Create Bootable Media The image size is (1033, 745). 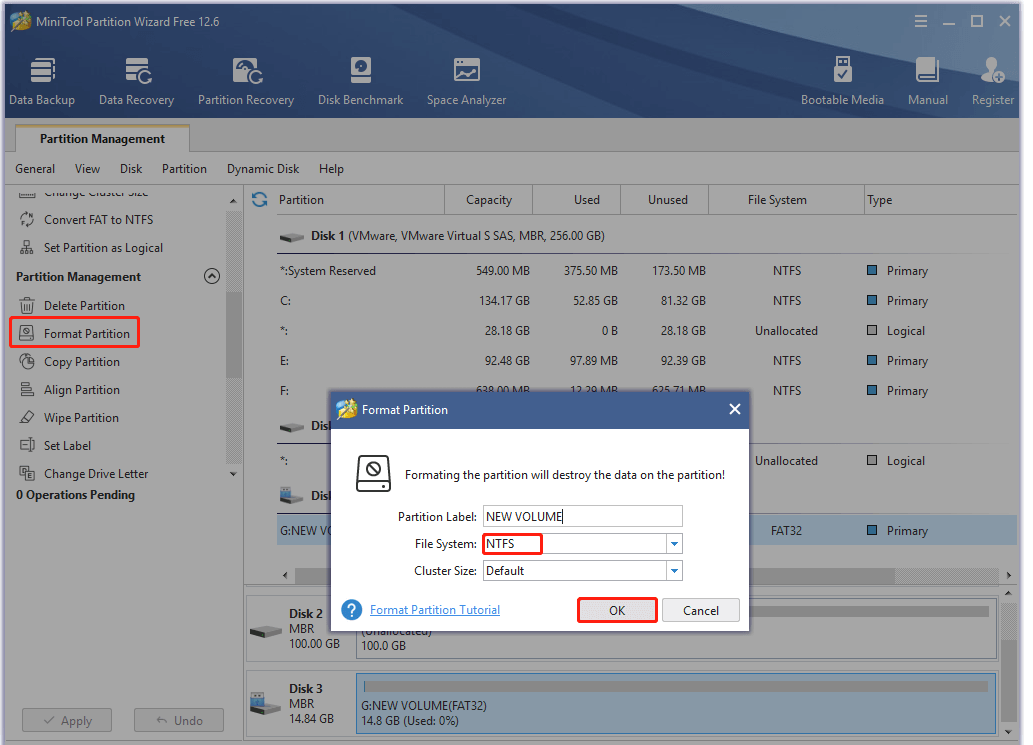[842, 82]
